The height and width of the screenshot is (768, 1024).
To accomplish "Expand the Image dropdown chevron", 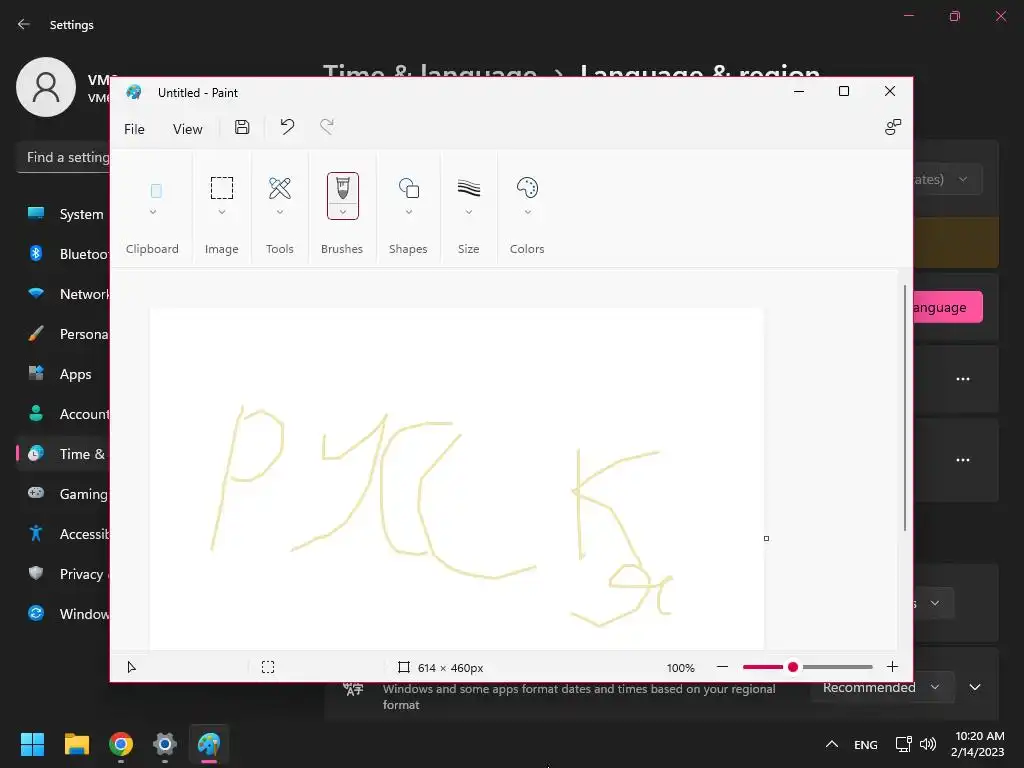I will coord(222,212).
